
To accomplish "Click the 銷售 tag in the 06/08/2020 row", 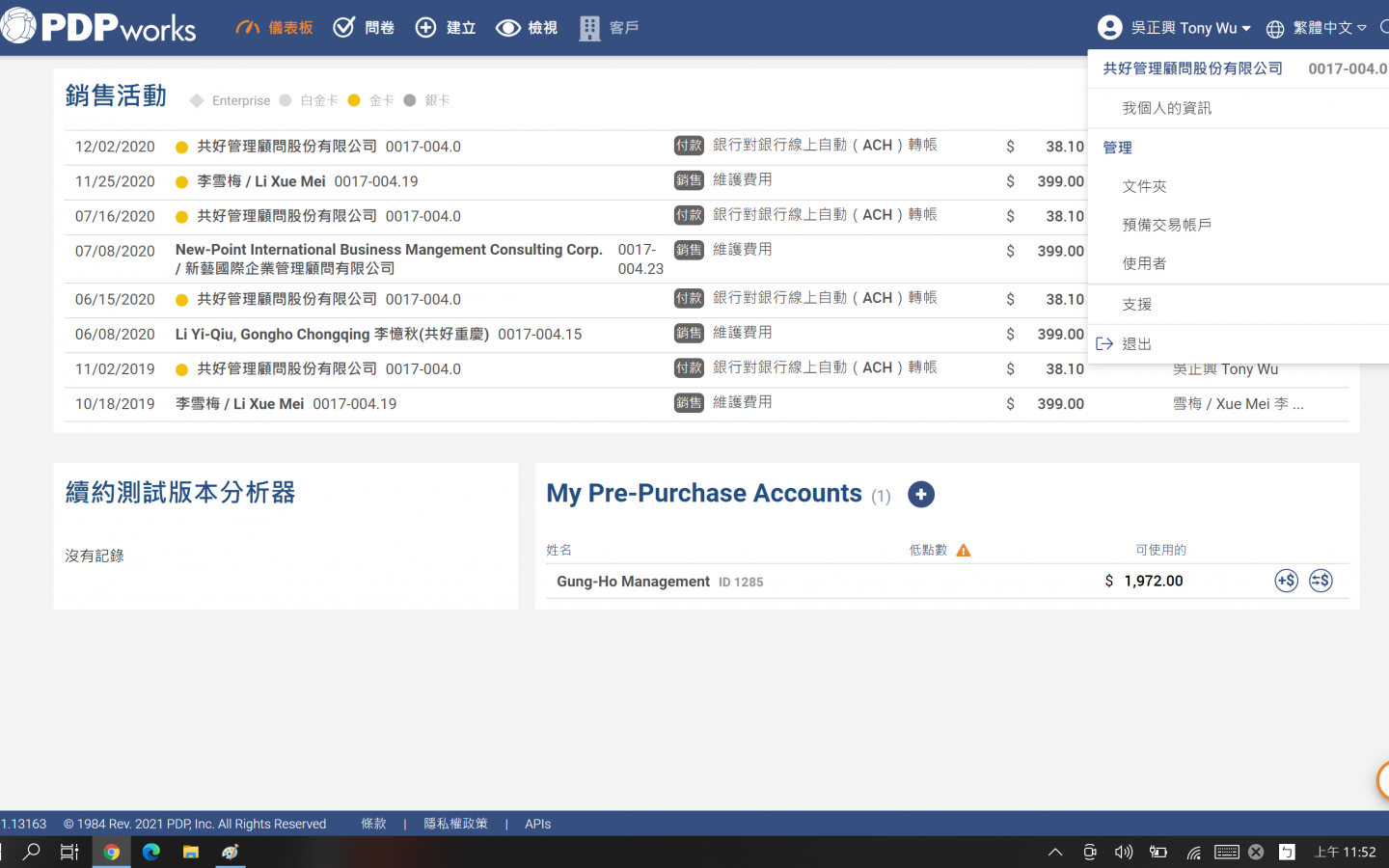I will [x=689, y=333].
